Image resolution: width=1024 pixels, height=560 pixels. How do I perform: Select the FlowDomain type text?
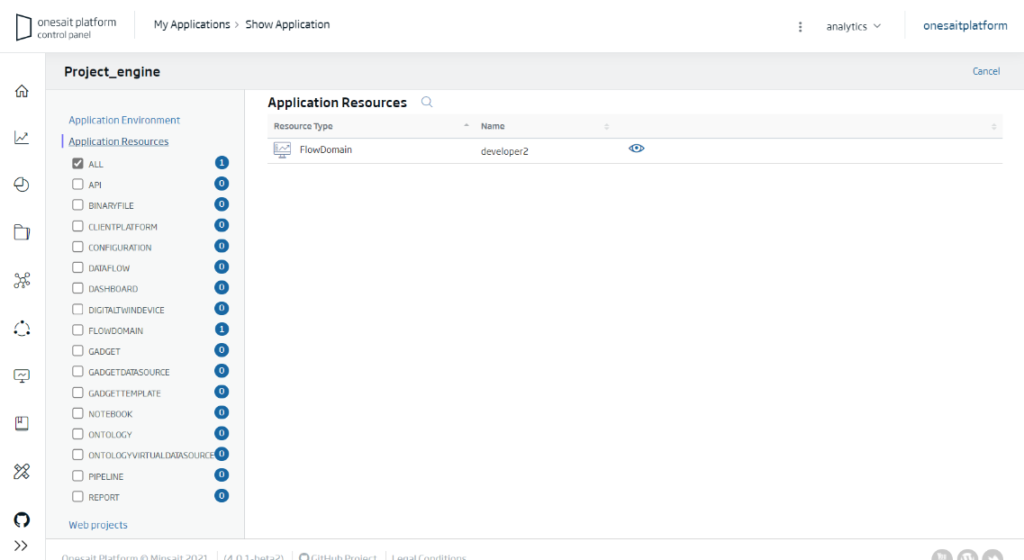point(325,149)
